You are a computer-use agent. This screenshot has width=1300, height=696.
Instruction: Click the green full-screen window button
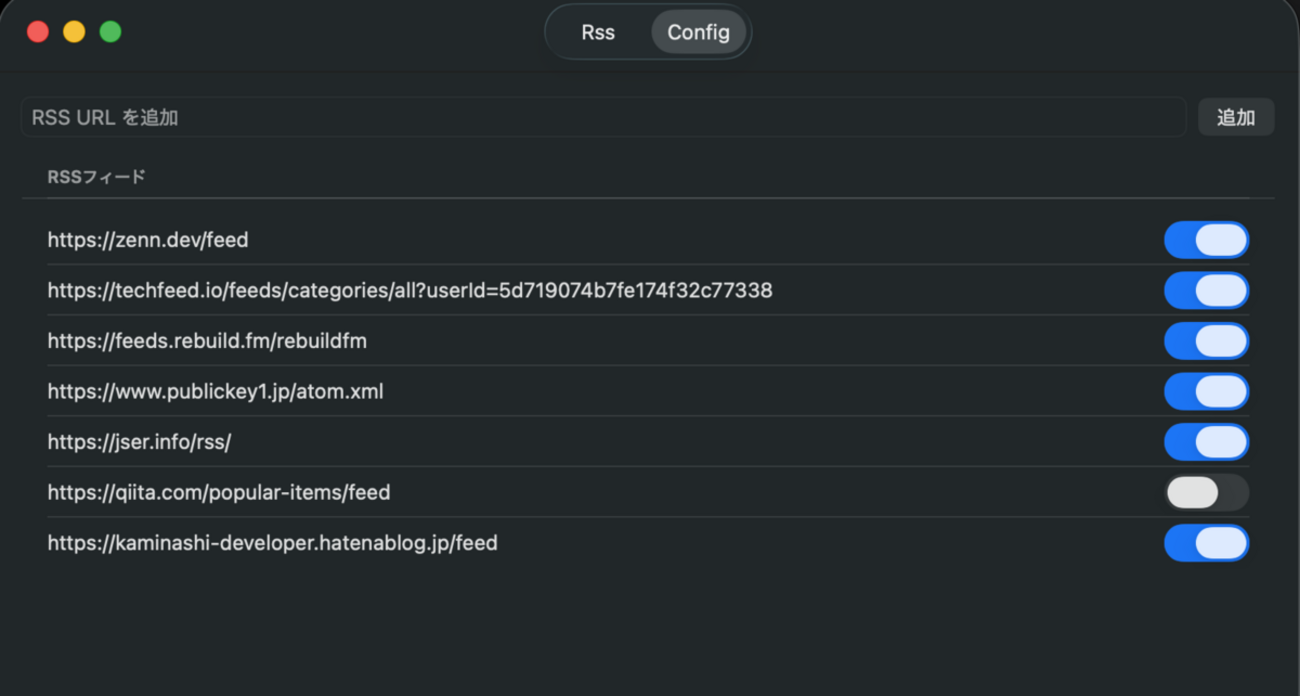(110, 32)
